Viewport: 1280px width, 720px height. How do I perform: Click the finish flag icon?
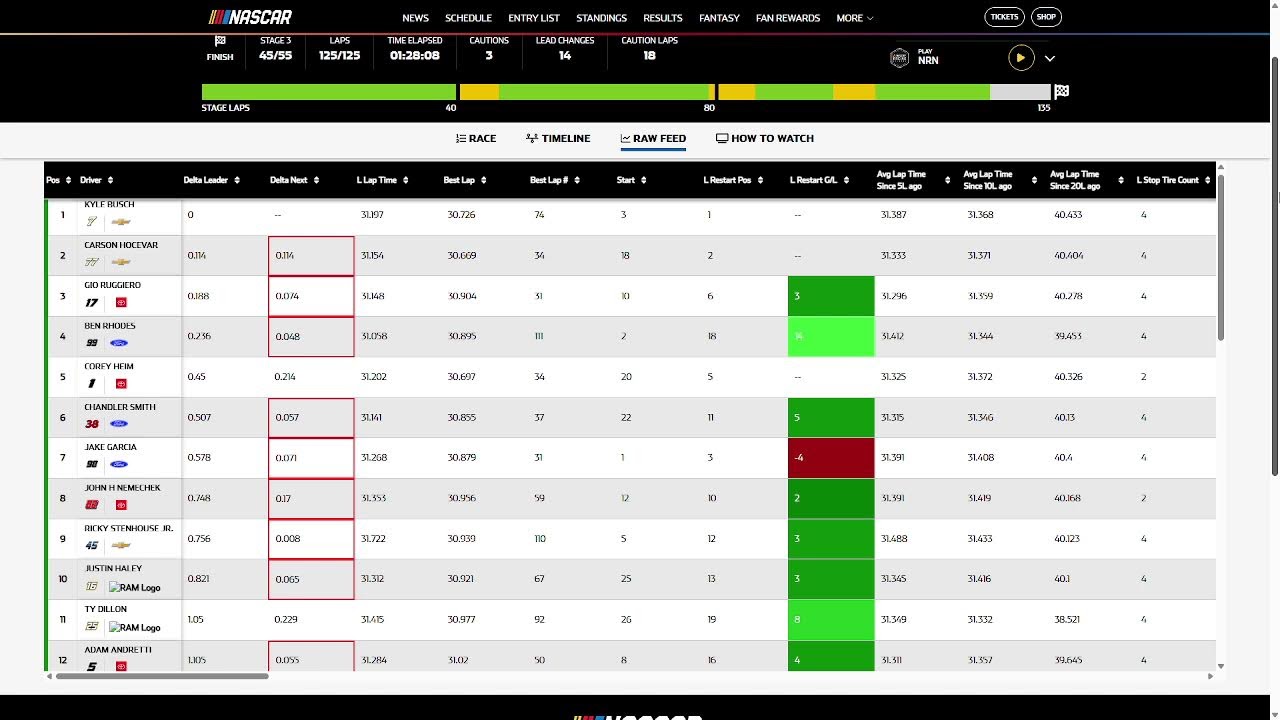[220, 41]
